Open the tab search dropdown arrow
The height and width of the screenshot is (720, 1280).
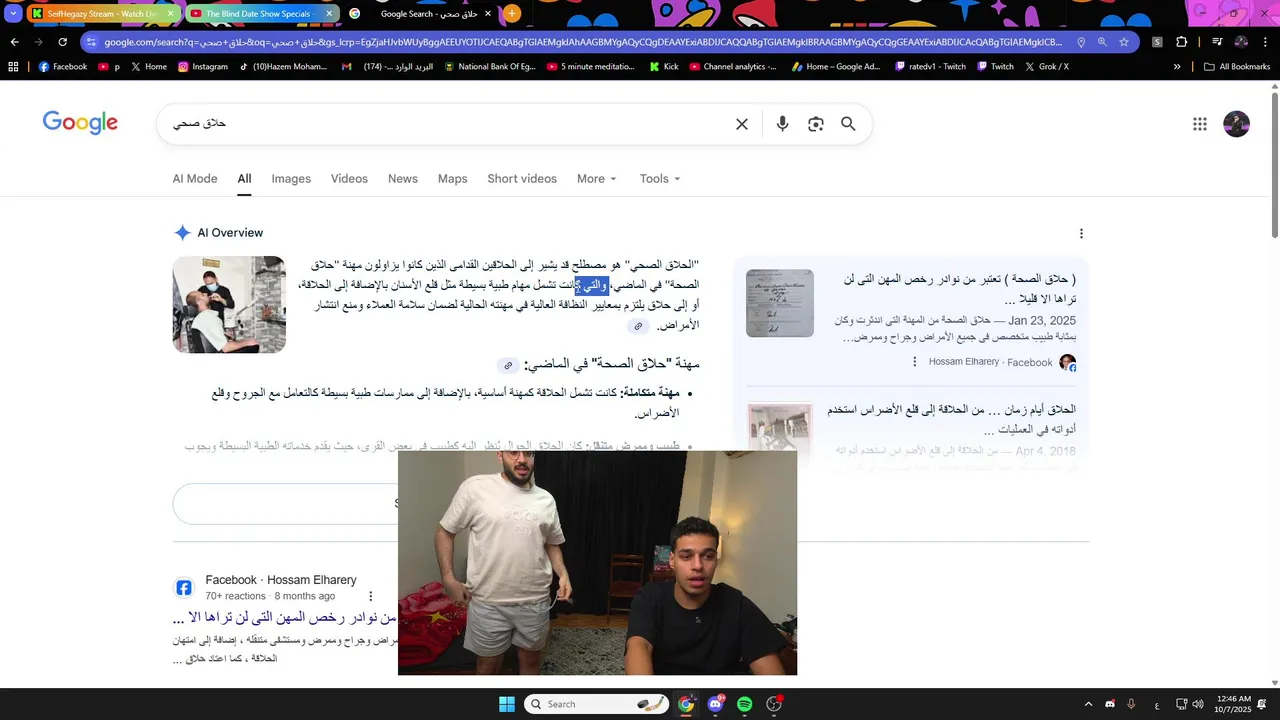point(13,14)
